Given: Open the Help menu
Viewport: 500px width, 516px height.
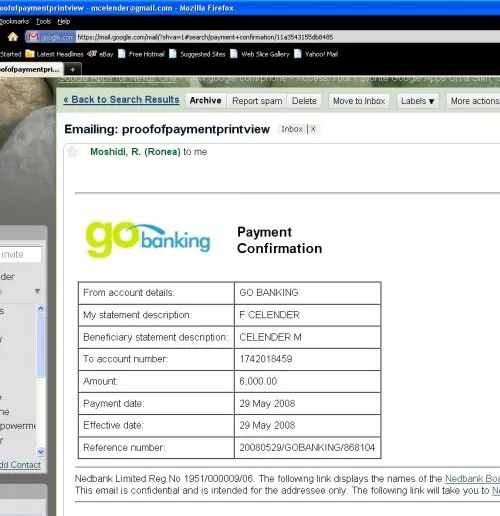Looking at the screenshot, I should click(64, 22).
